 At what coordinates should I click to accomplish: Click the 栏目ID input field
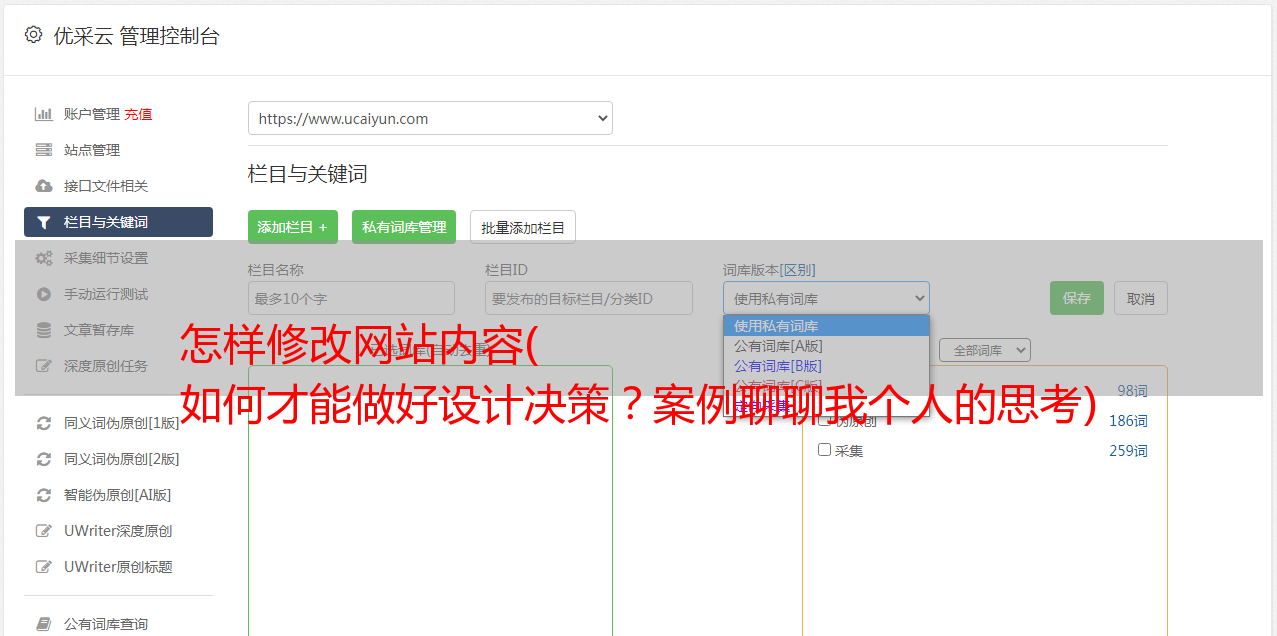[589, 298]
